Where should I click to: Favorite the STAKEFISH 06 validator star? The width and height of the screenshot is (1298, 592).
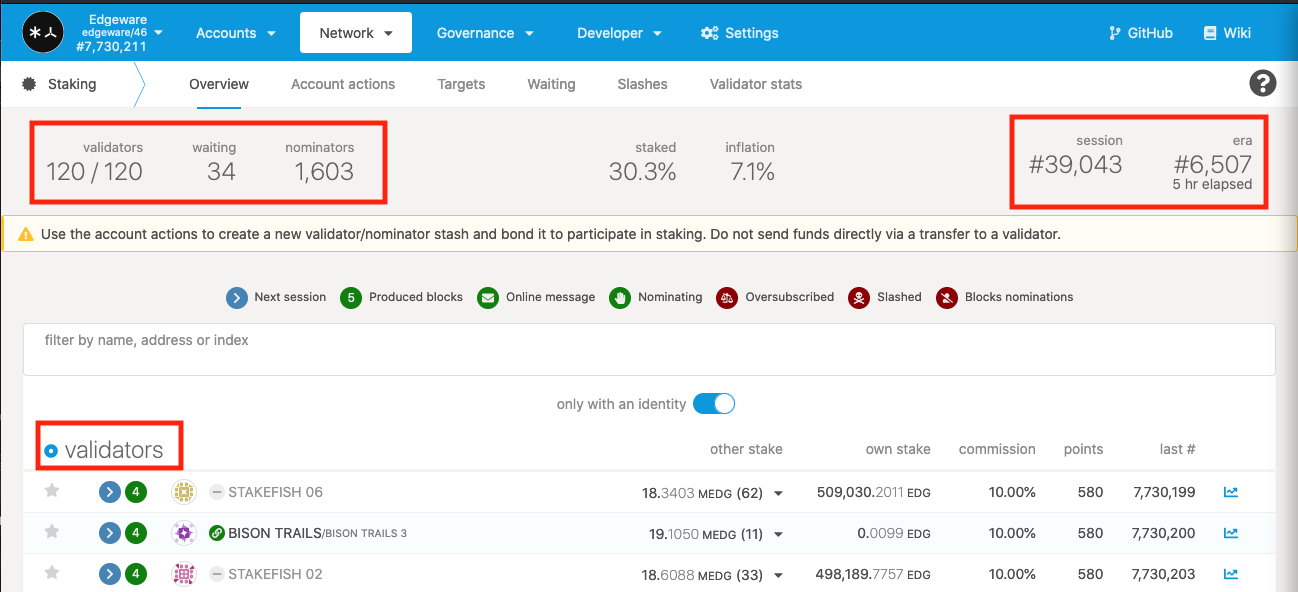(52, 491)
